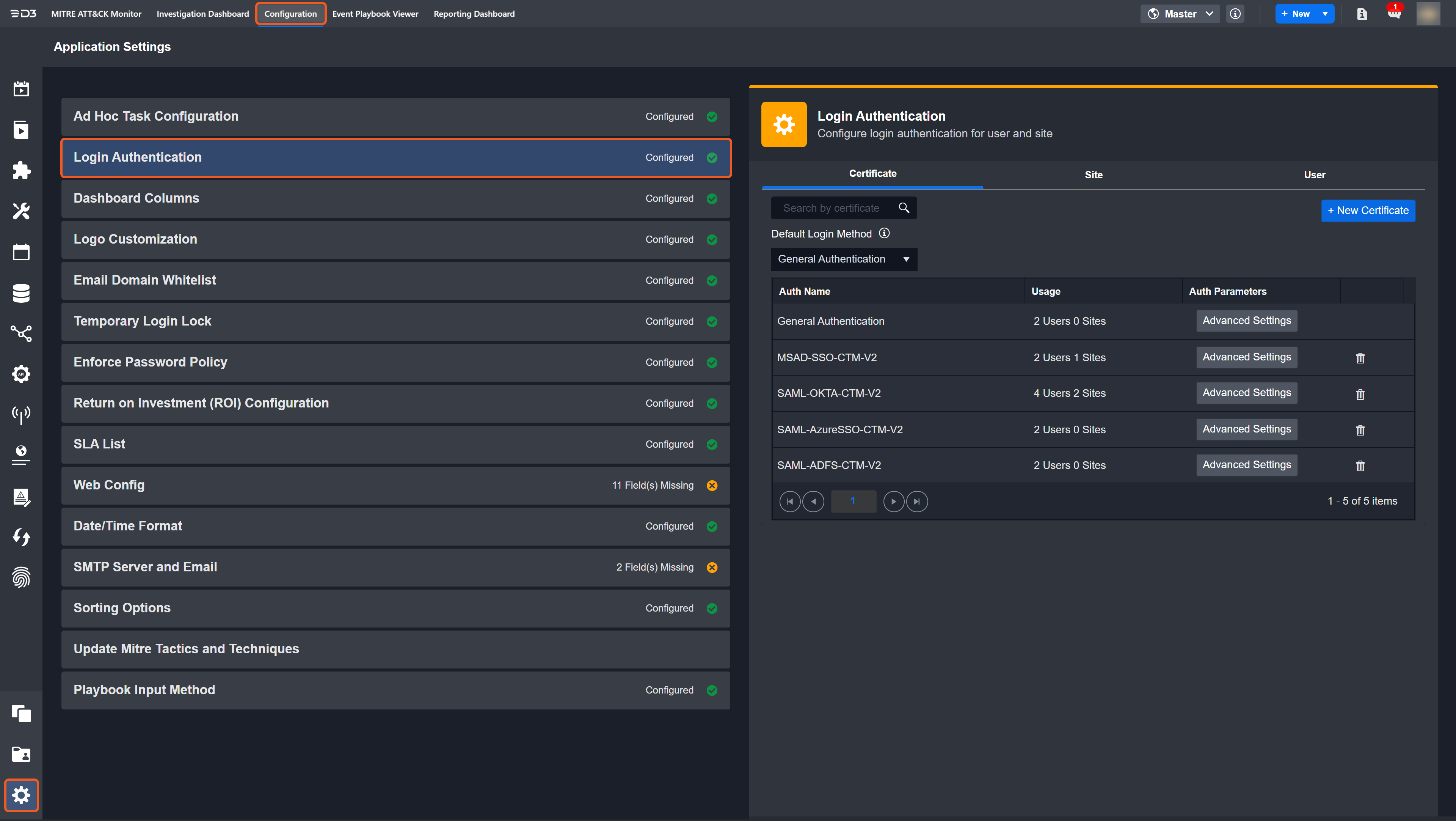
Task: Click the fingerprint icon in sidebar
Action: [21, 577]
